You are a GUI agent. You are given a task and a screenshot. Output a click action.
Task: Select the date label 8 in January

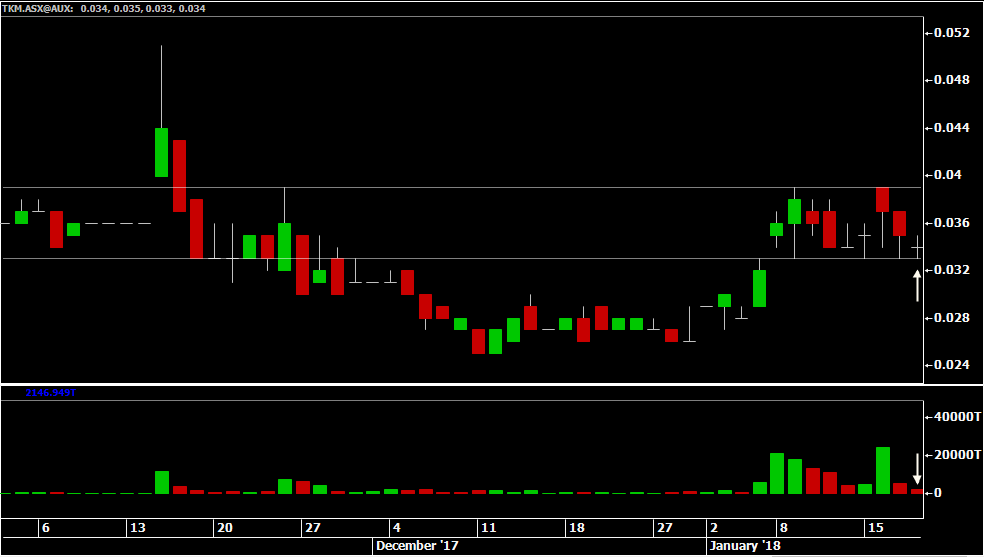pos(784,528)
